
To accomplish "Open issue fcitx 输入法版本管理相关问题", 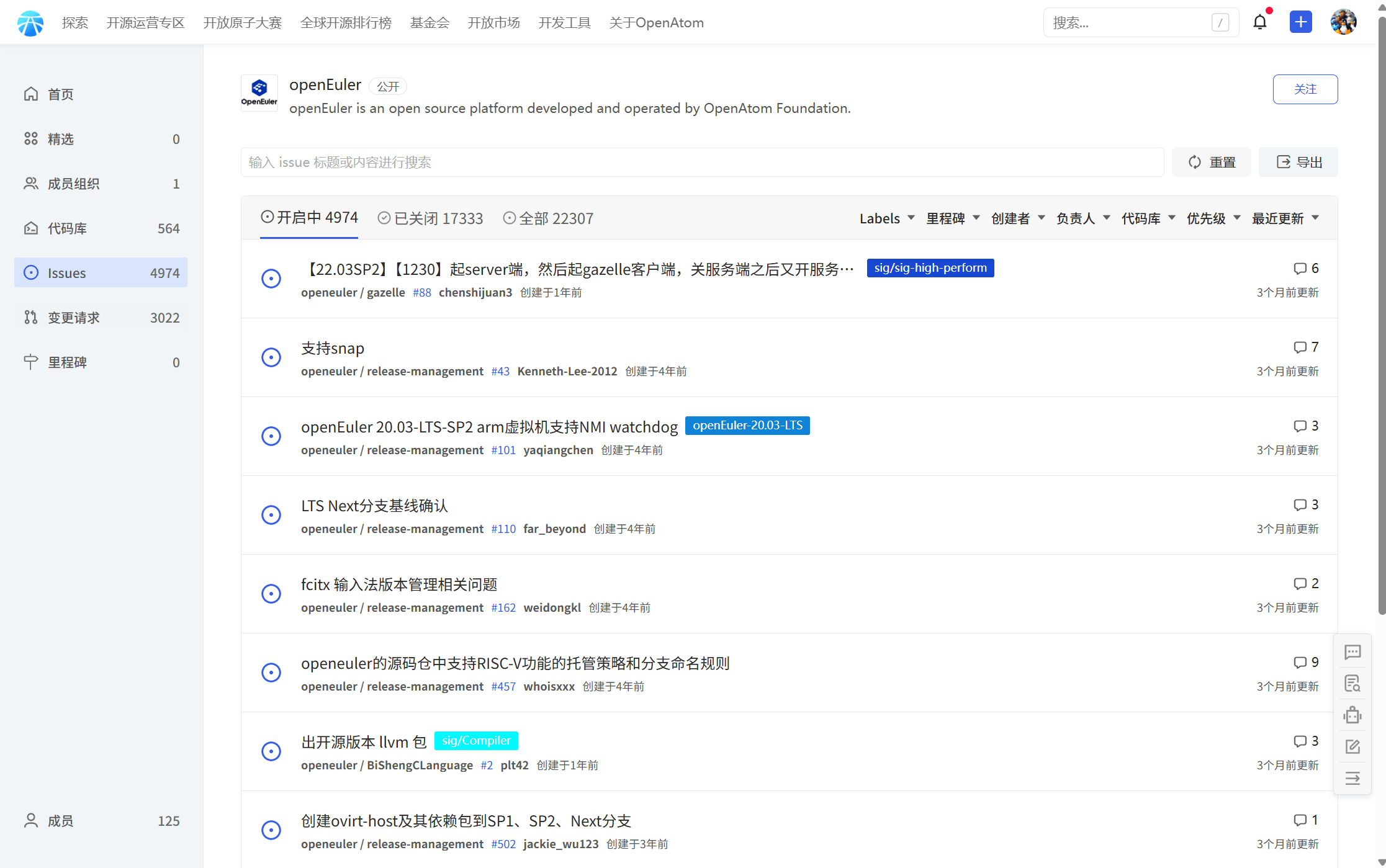I will (x=400, y=584).
